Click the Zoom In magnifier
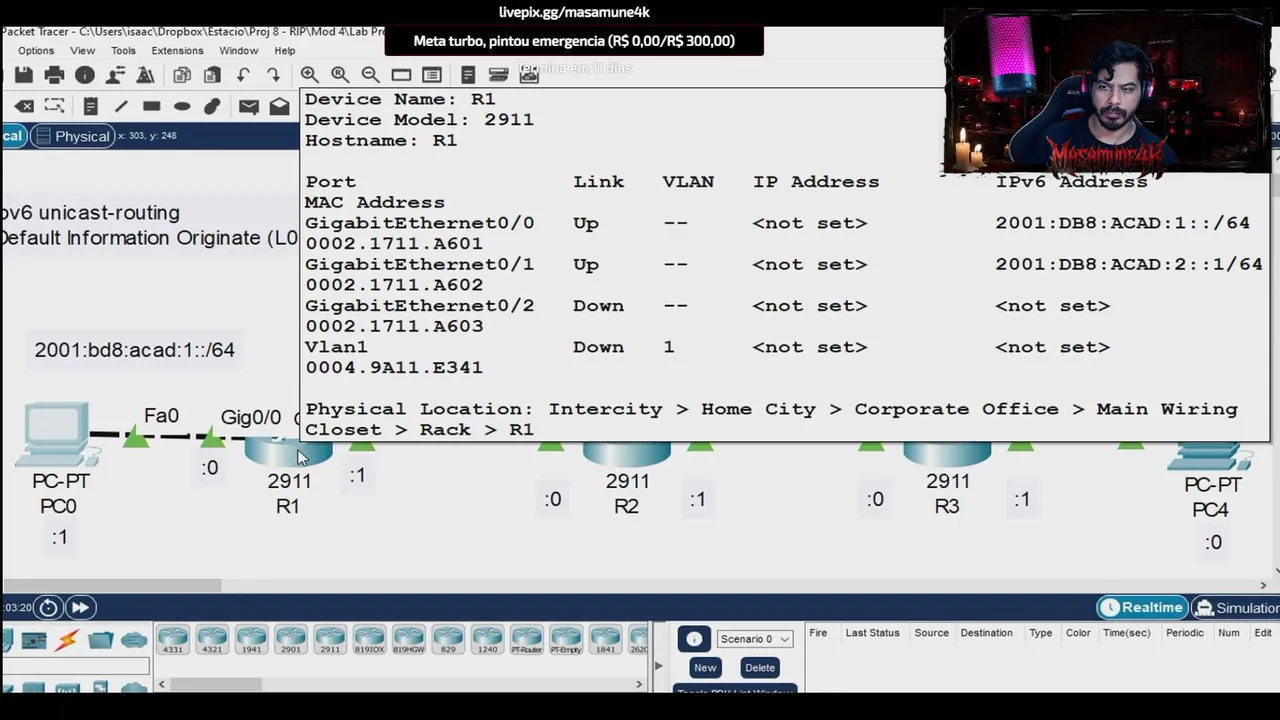This screenshot has width=1280, height=720. point(310,75)
